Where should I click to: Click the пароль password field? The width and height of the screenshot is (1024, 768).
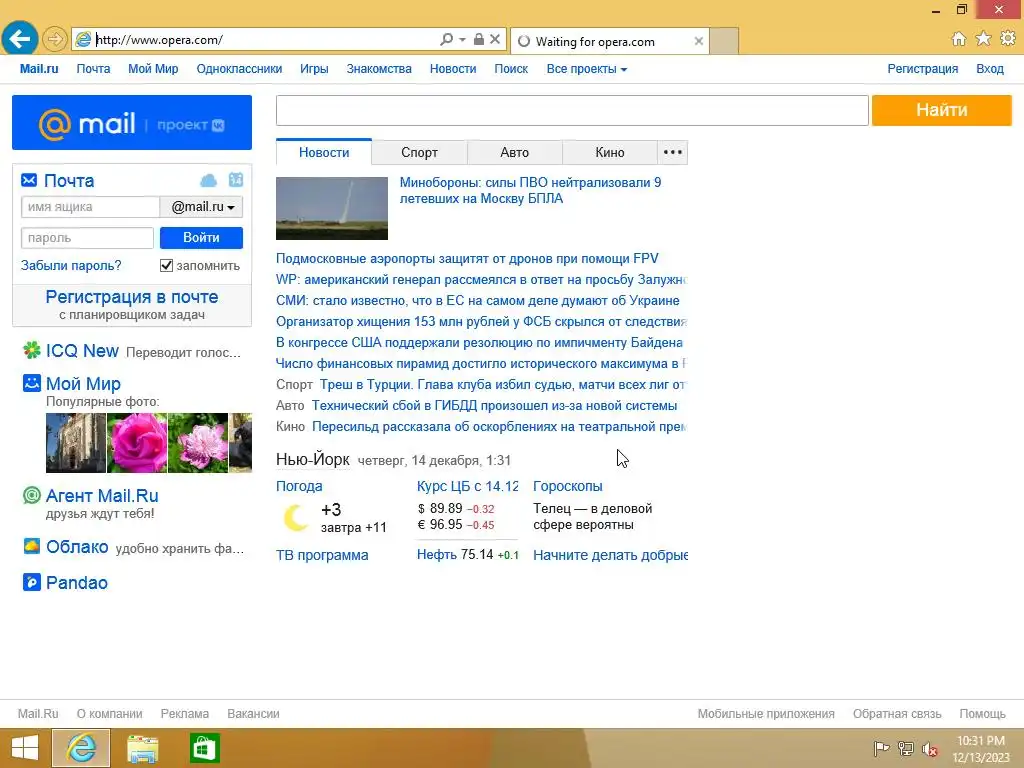[88, 238]
